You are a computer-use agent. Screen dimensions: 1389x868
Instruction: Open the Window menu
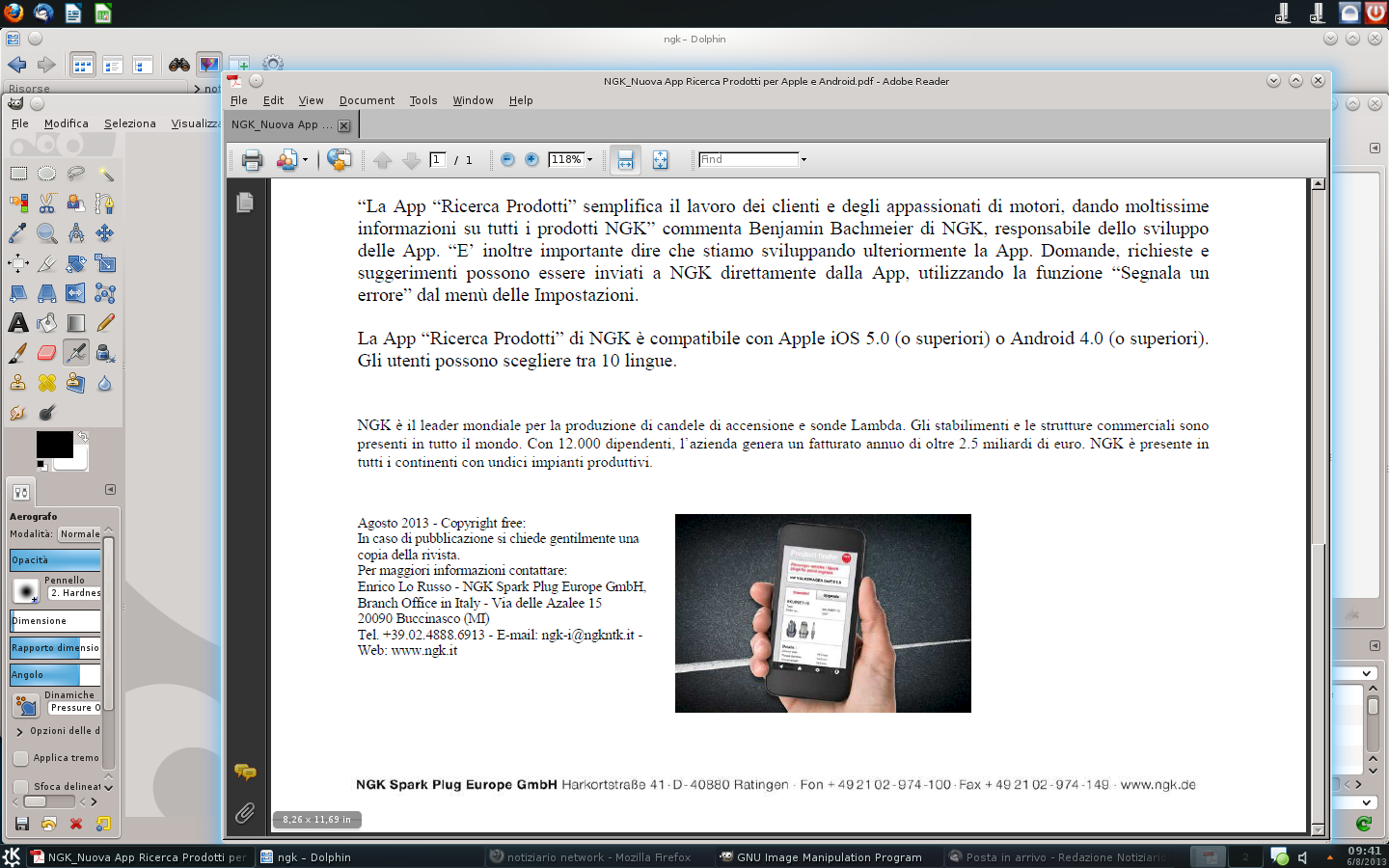(473, 100)
